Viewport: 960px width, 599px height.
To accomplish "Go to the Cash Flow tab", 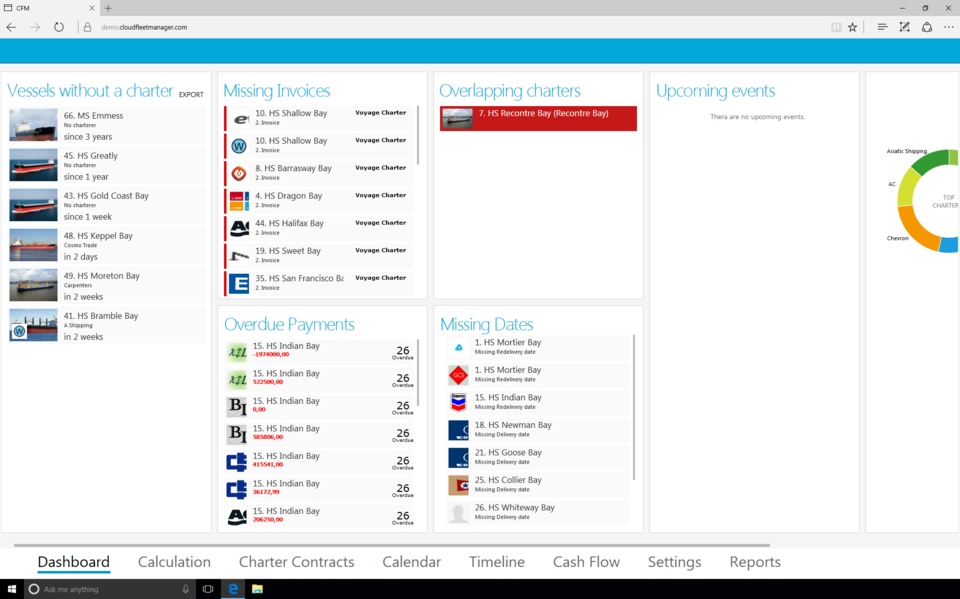I will point(586,562).
